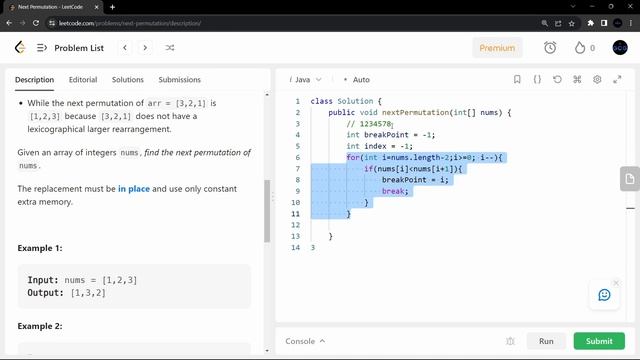Open a new browser tab
This screenshot has height=360, width=640.
112,7
